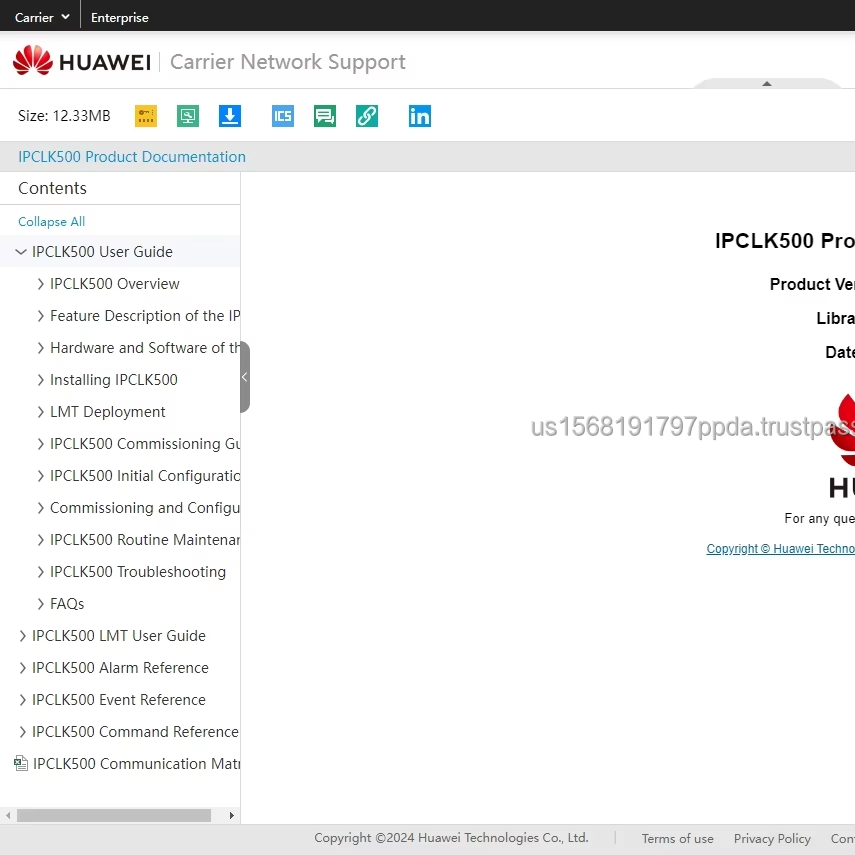Open the Carrier dropdown in top bar
The image size is (855, 855).
[x=42, y=17]
